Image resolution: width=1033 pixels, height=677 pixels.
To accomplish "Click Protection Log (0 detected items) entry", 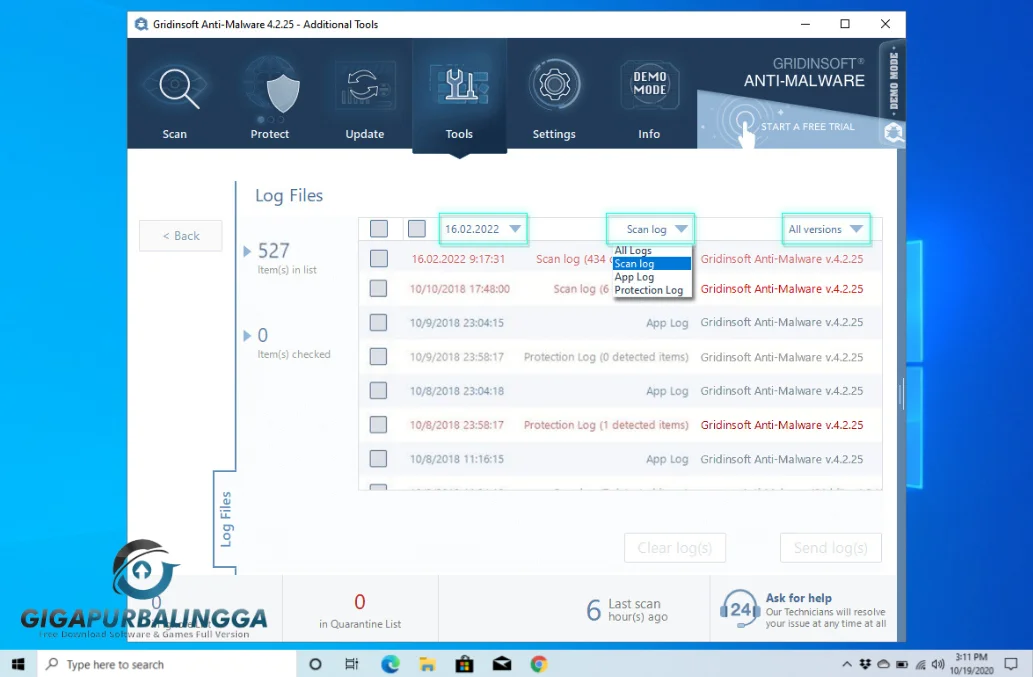I will point(606,357).
